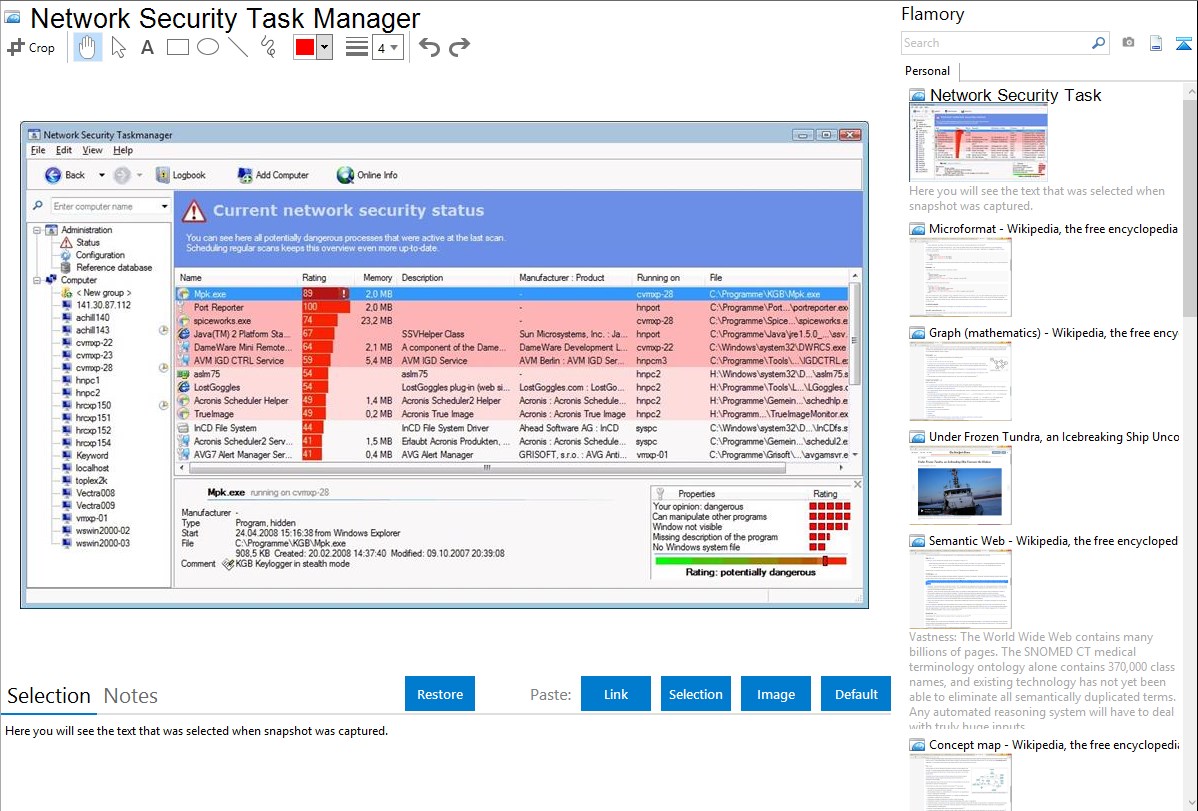Select the text annotation tool (A)
Viewport: 1198px width, 811px height.
coord(147,47)
